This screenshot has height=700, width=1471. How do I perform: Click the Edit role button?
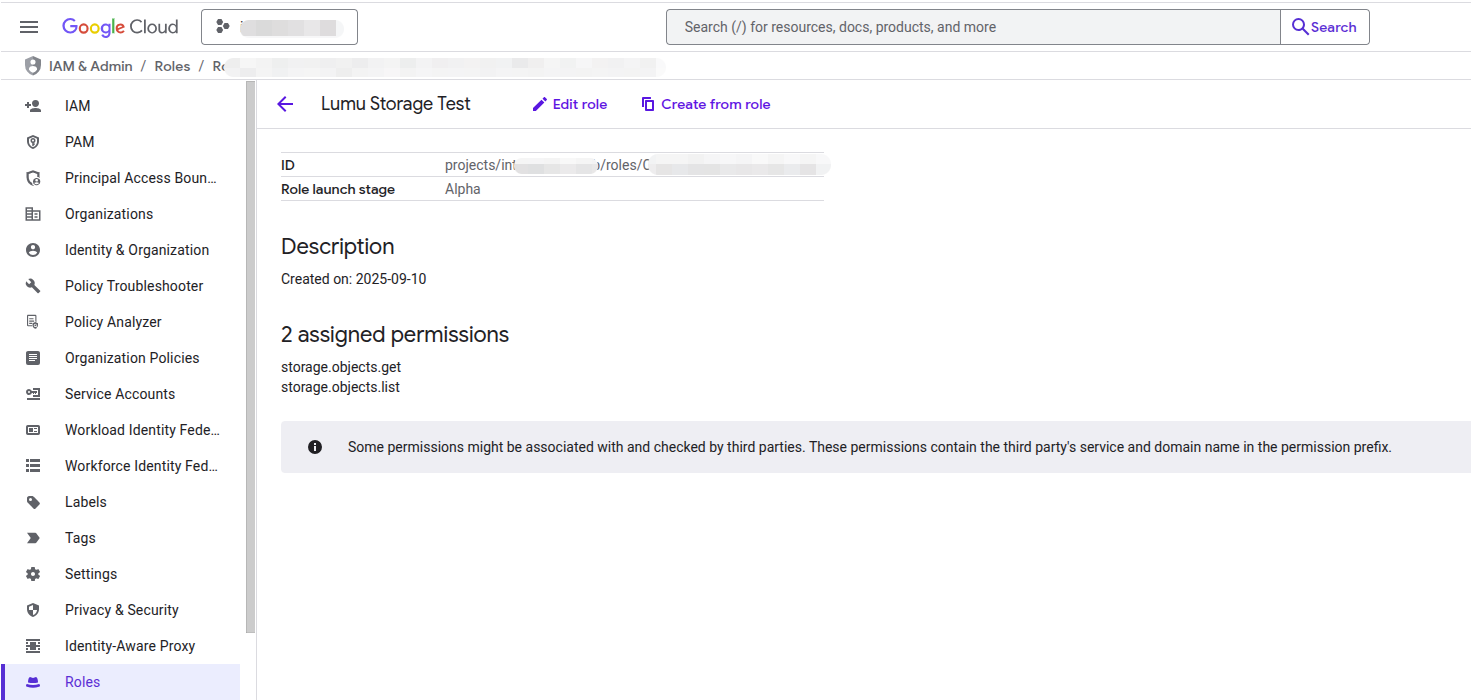tap(569, 104)
